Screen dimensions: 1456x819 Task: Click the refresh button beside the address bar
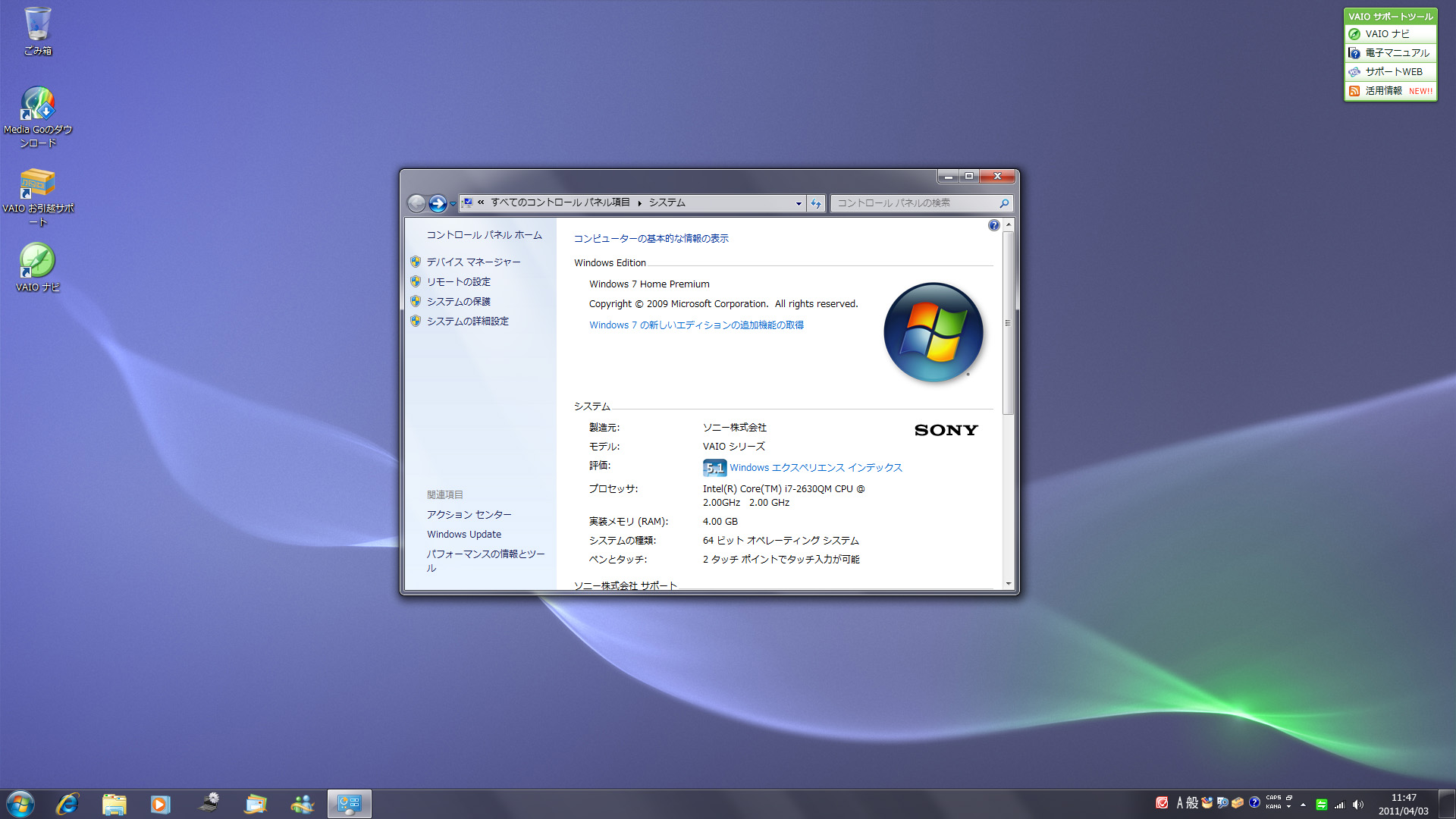click(816, 203)
